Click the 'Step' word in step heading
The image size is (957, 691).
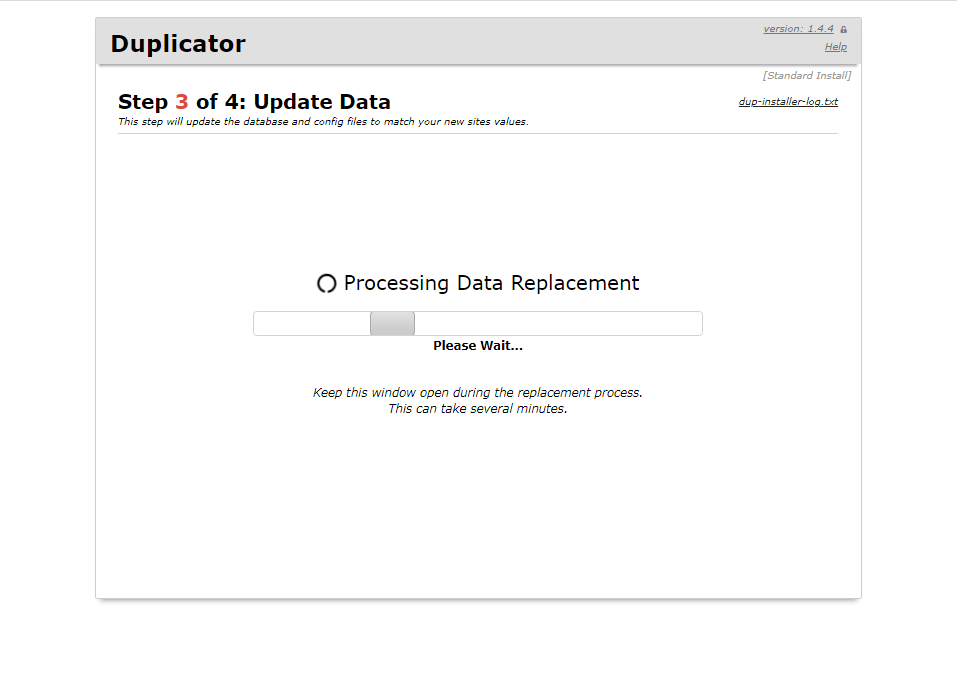pyautogui.click(x=143, y=102)
